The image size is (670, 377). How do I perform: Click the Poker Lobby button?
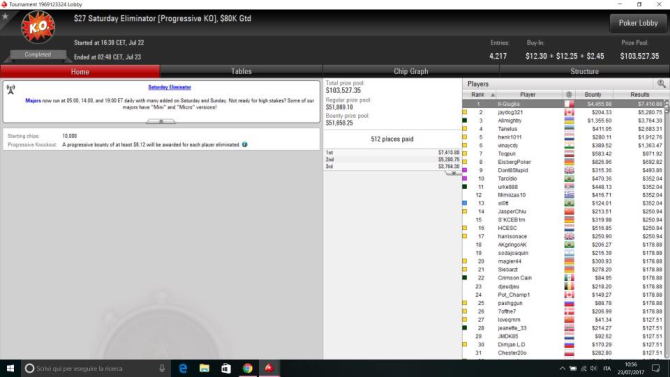click(638, 23)
